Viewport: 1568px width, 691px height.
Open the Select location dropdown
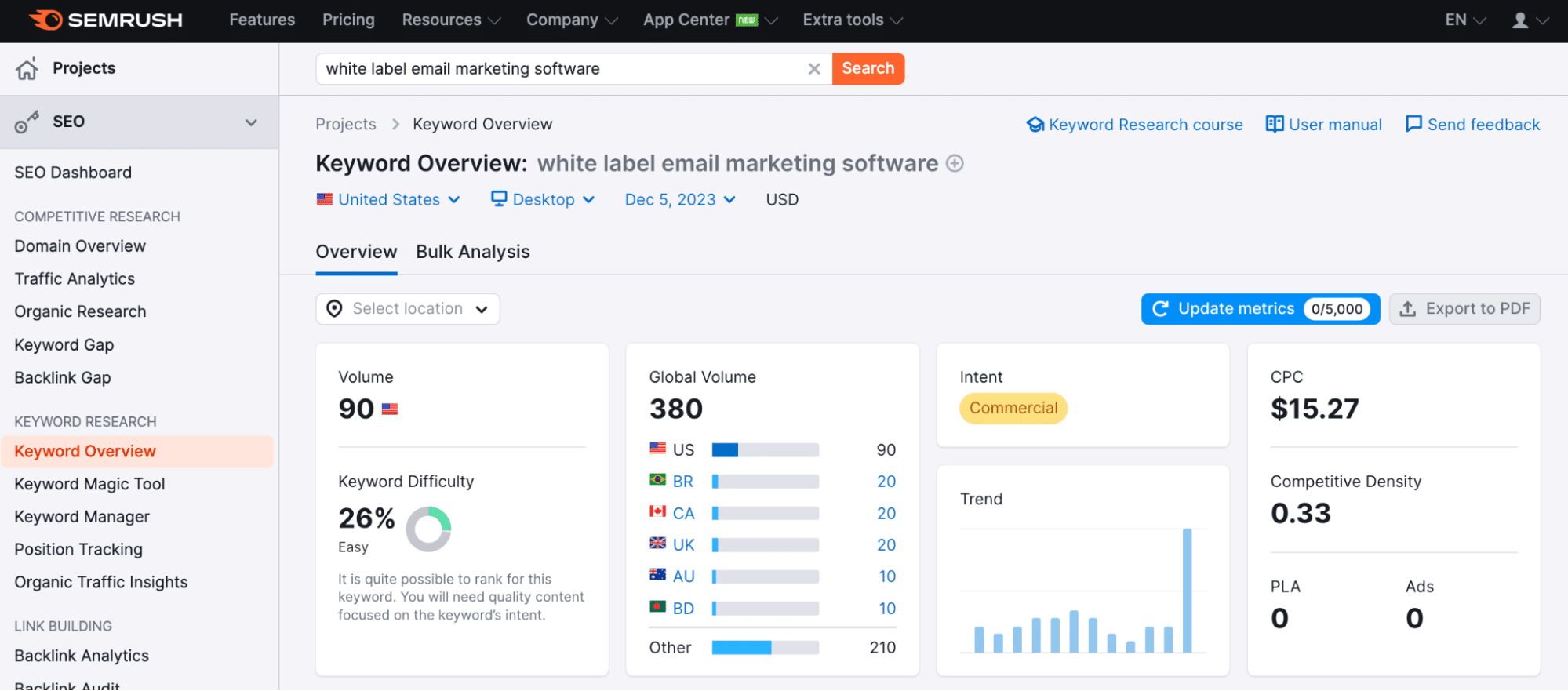coord(408,309)
